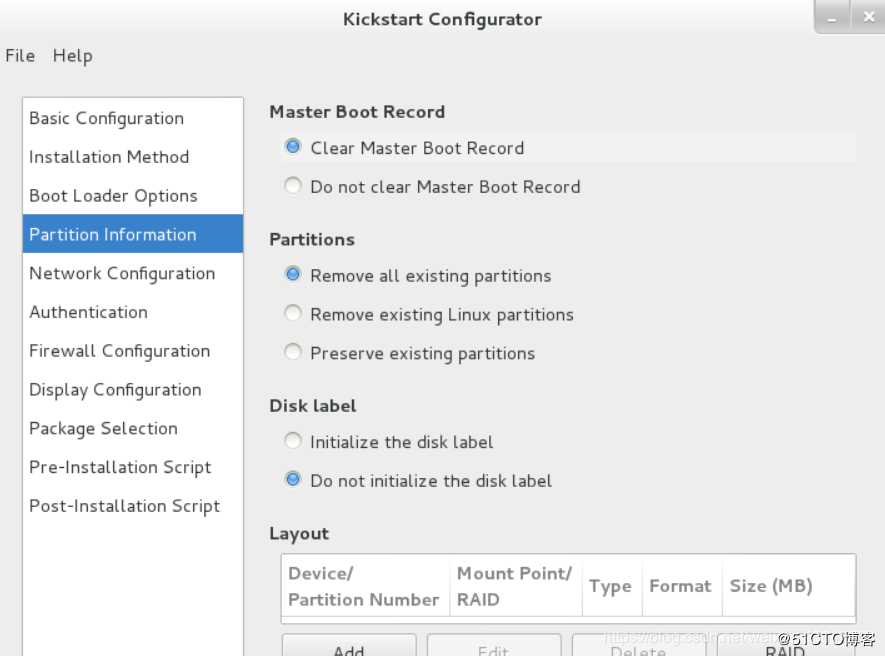Click the Add partition button
This screenshot has width=885, height=656.
click(349, 646)
